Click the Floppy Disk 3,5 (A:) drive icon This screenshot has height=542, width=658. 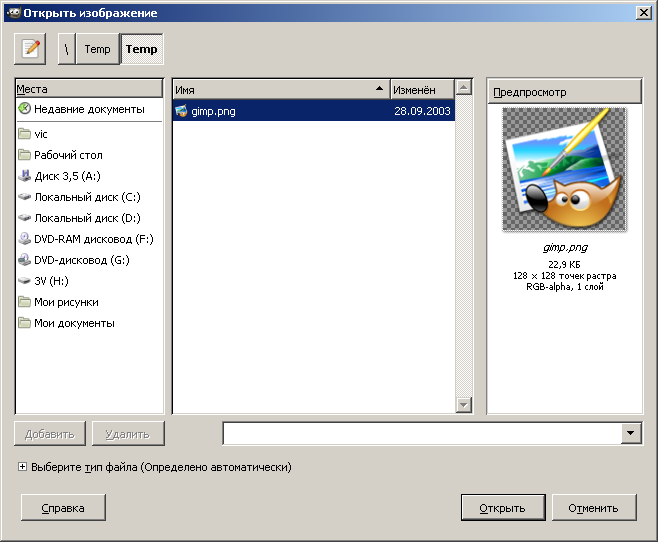[x=25, y=176]
